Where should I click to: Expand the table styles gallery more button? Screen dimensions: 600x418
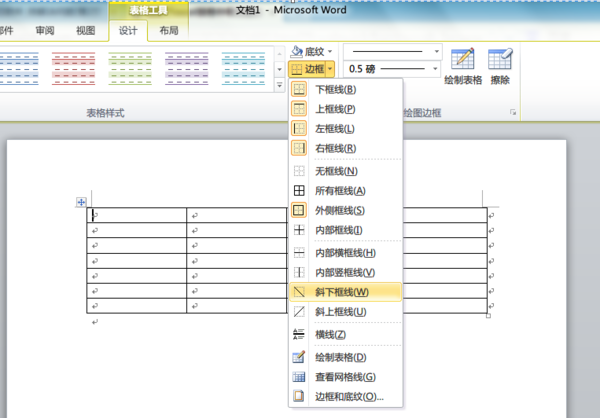coord(279,85)
